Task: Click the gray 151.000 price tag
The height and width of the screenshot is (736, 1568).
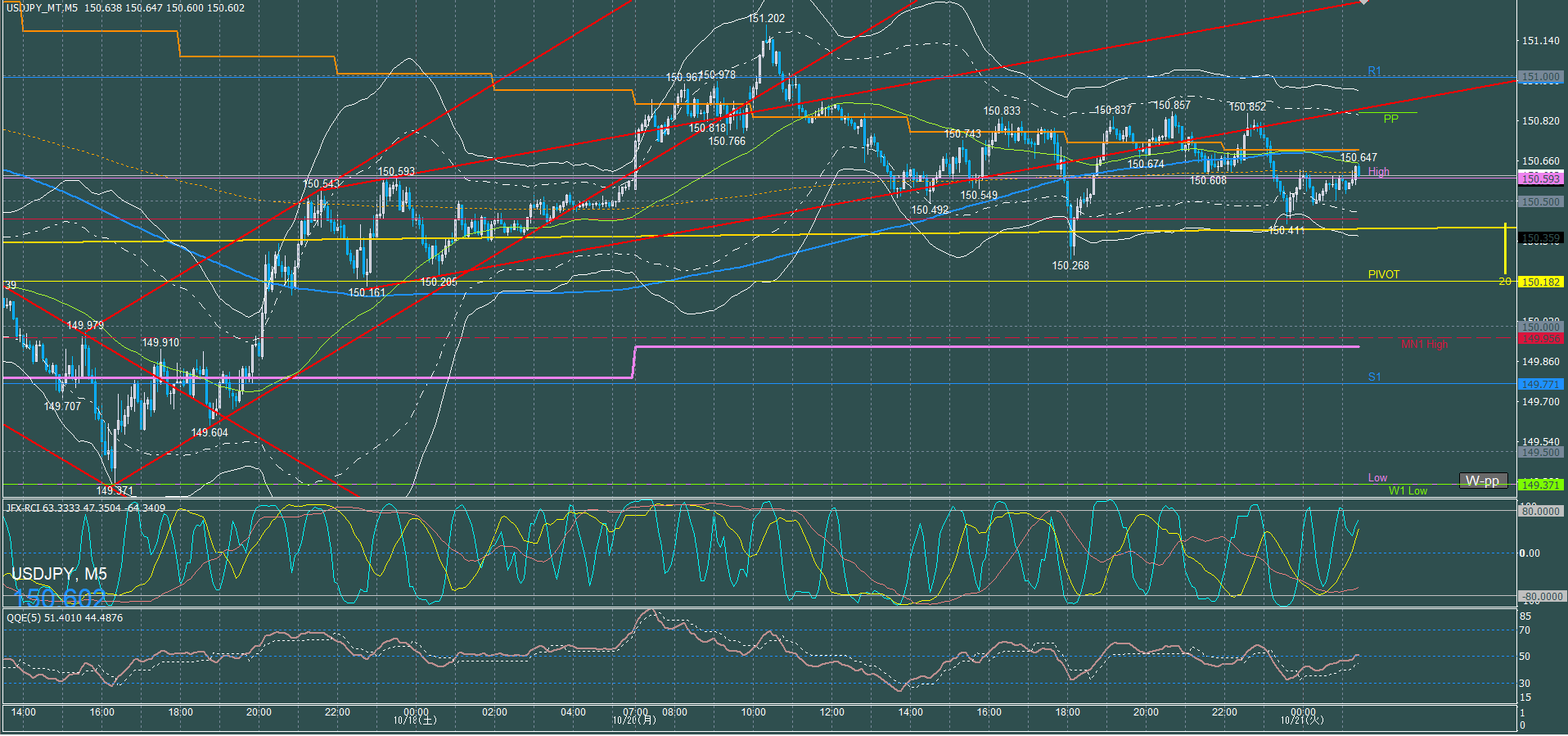Action: tap(1540, 77)
